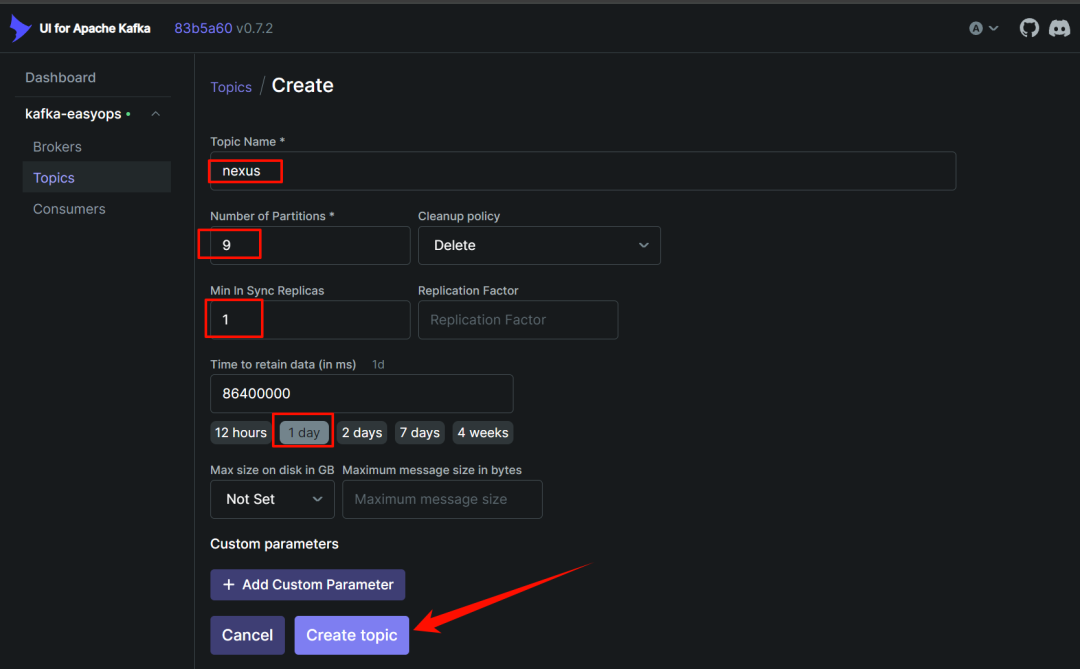Click the kafka-easyops cluster name
Screen dimensions: 1080x669
click(x=73, y=114)
